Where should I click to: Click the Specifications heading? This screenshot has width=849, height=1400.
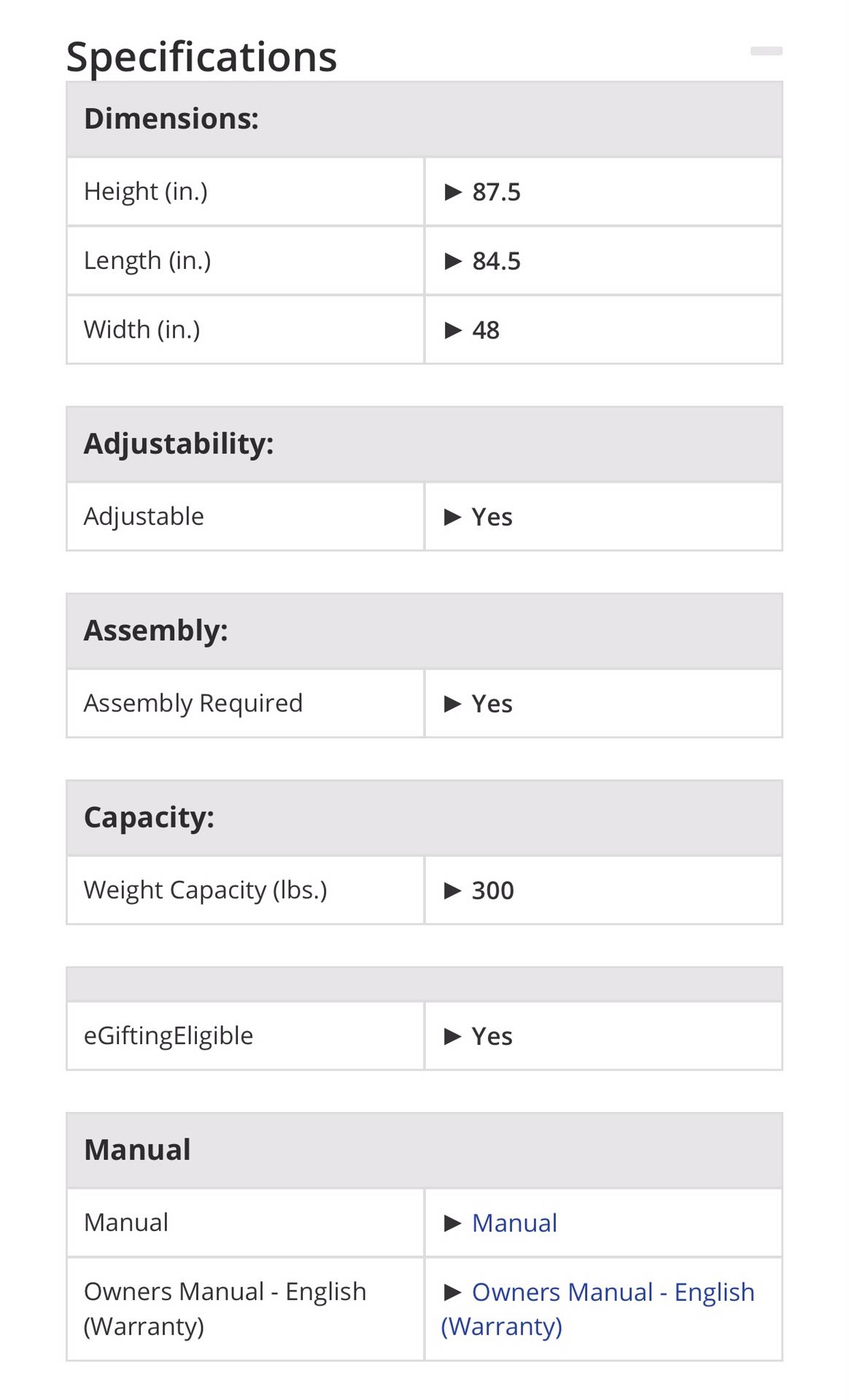(x=202, y=57)
